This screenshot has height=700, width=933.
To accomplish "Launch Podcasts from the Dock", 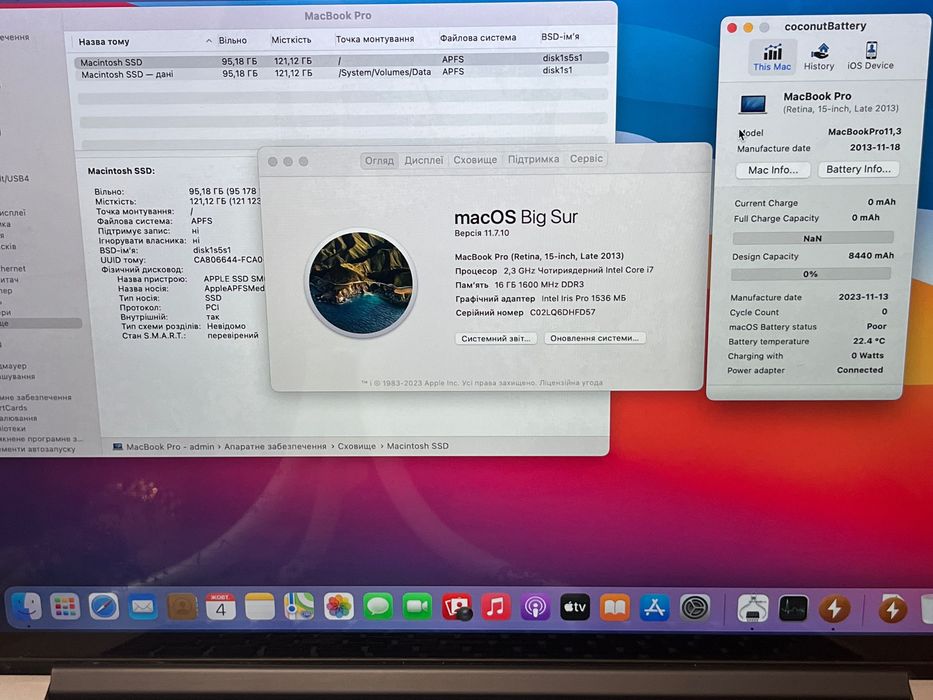I will point(536,608).
